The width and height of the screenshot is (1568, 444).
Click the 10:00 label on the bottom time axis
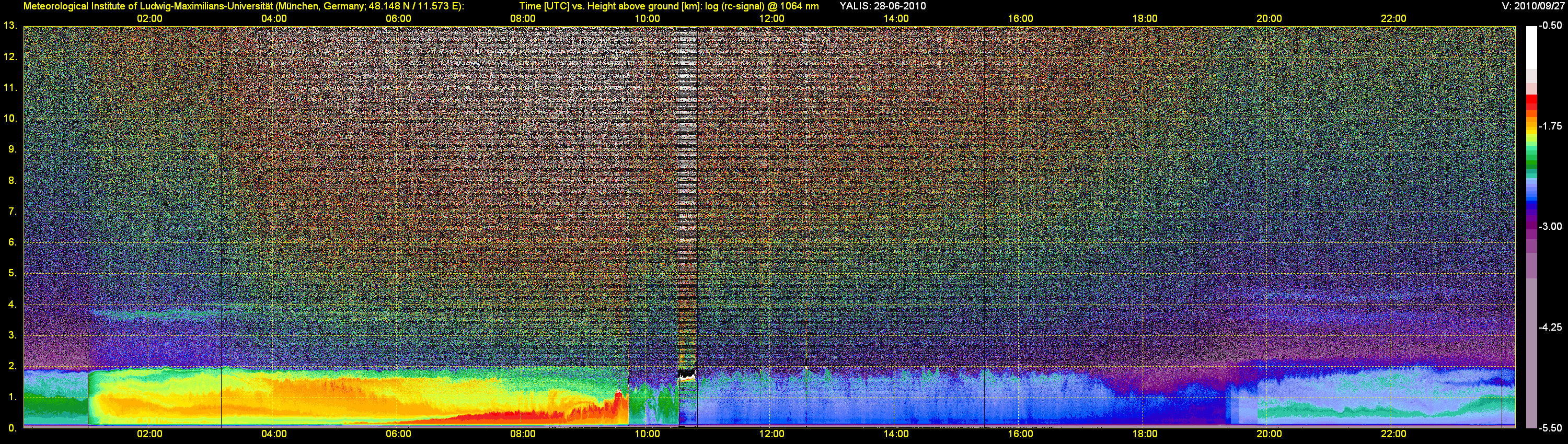point(647,434)
